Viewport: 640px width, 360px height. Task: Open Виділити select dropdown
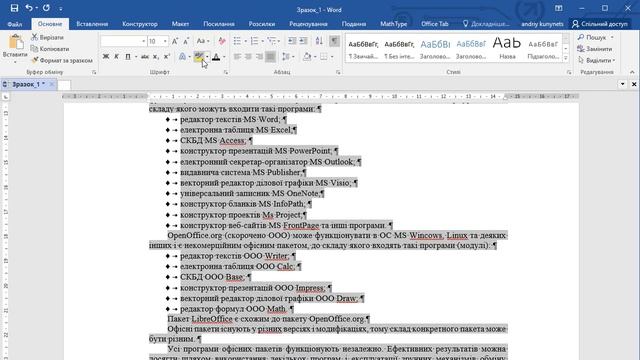(596, 60)
